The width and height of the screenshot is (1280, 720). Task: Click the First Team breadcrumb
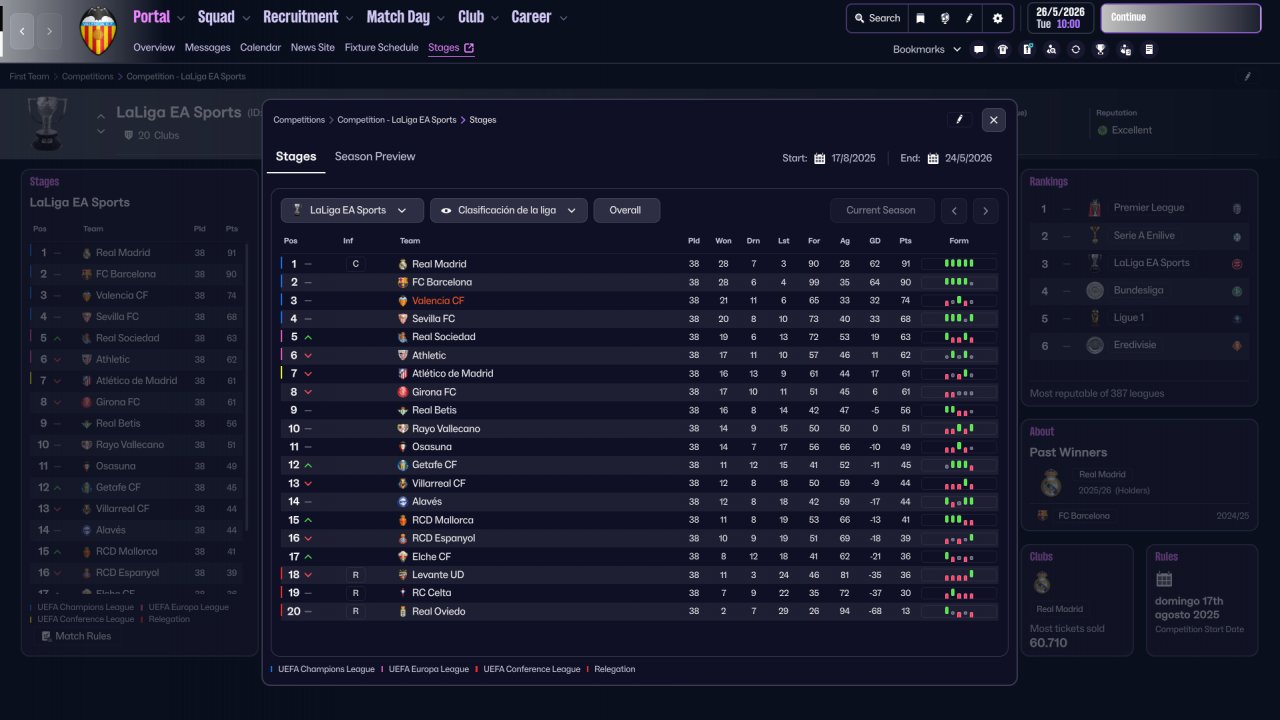[29, 77]
